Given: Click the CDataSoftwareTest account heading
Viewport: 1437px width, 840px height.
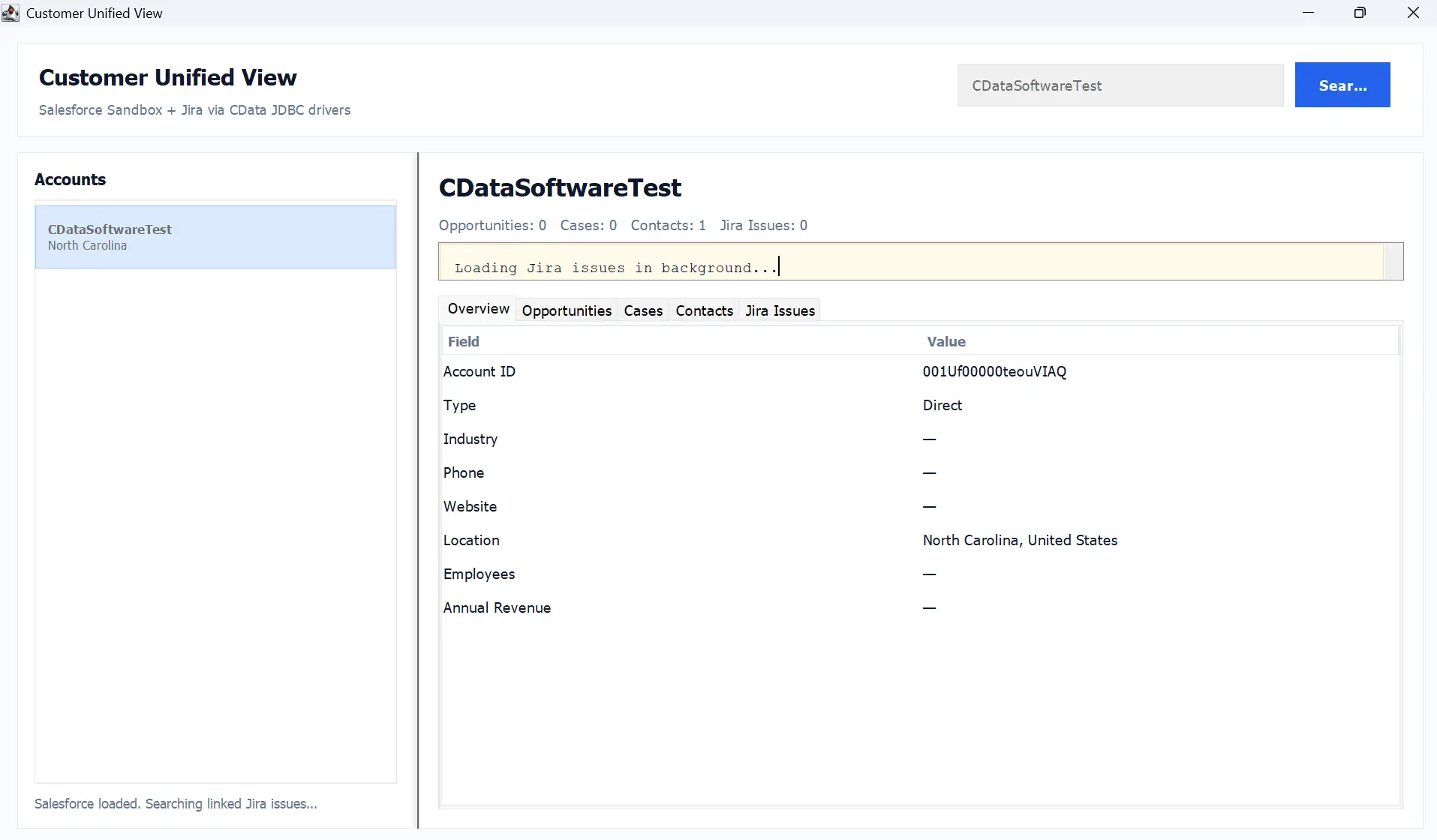Looking at the screenshot, I should click(560, 187).
